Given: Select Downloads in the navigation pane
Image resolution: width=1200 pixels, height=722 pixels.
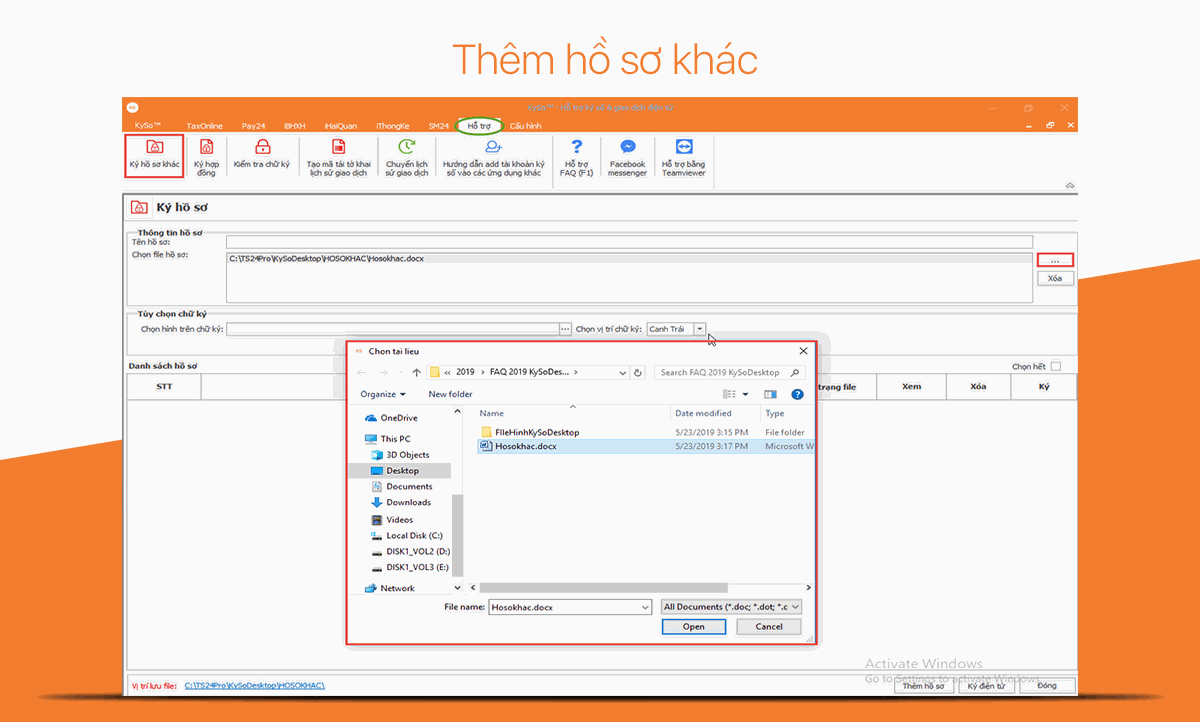Looking at the screenshot, I should coord(408,503).
